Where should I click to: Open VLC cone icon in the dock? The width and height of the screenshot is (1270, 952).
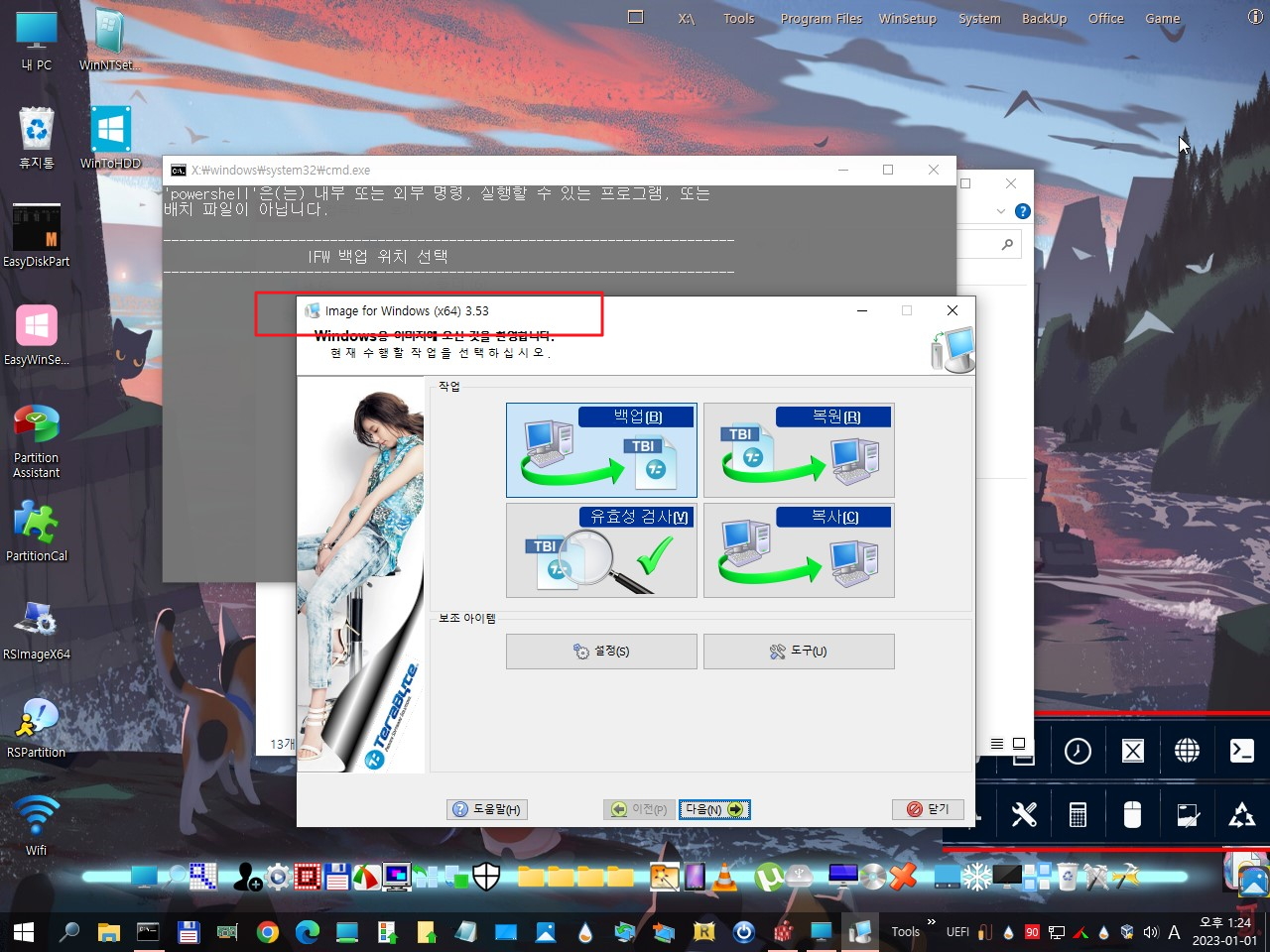click(x=725, y=877)
